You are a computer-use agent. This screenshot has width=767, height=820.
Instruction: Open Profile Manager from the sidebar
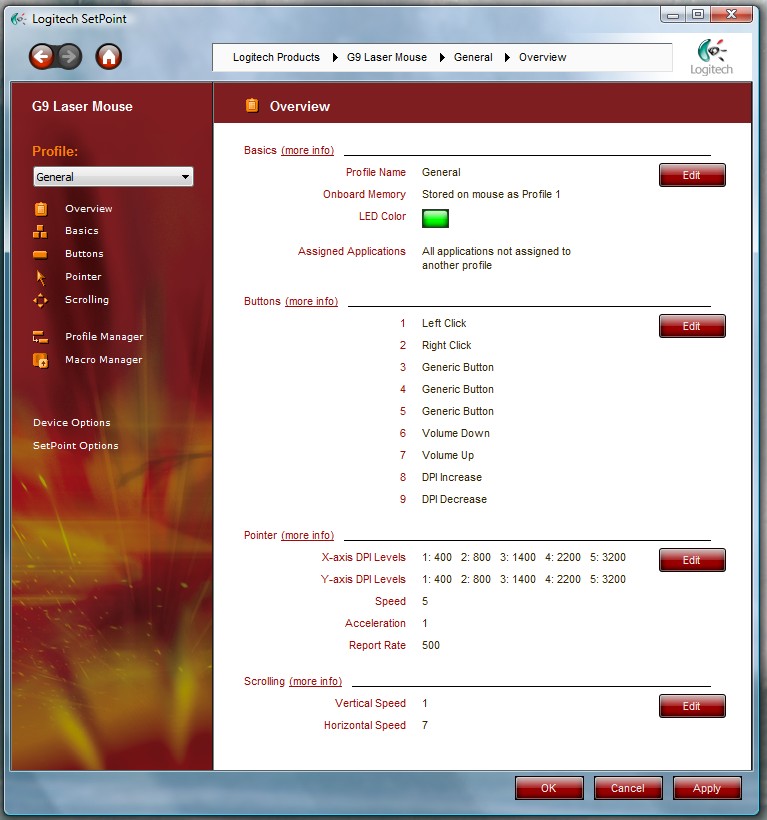coord(104,337)
